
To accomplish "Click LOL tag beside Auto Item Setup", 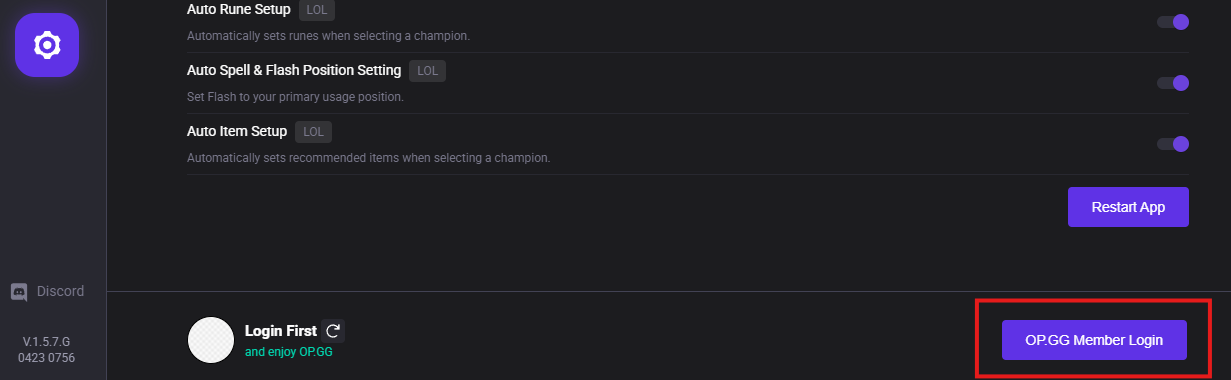I will click(313, 132).
